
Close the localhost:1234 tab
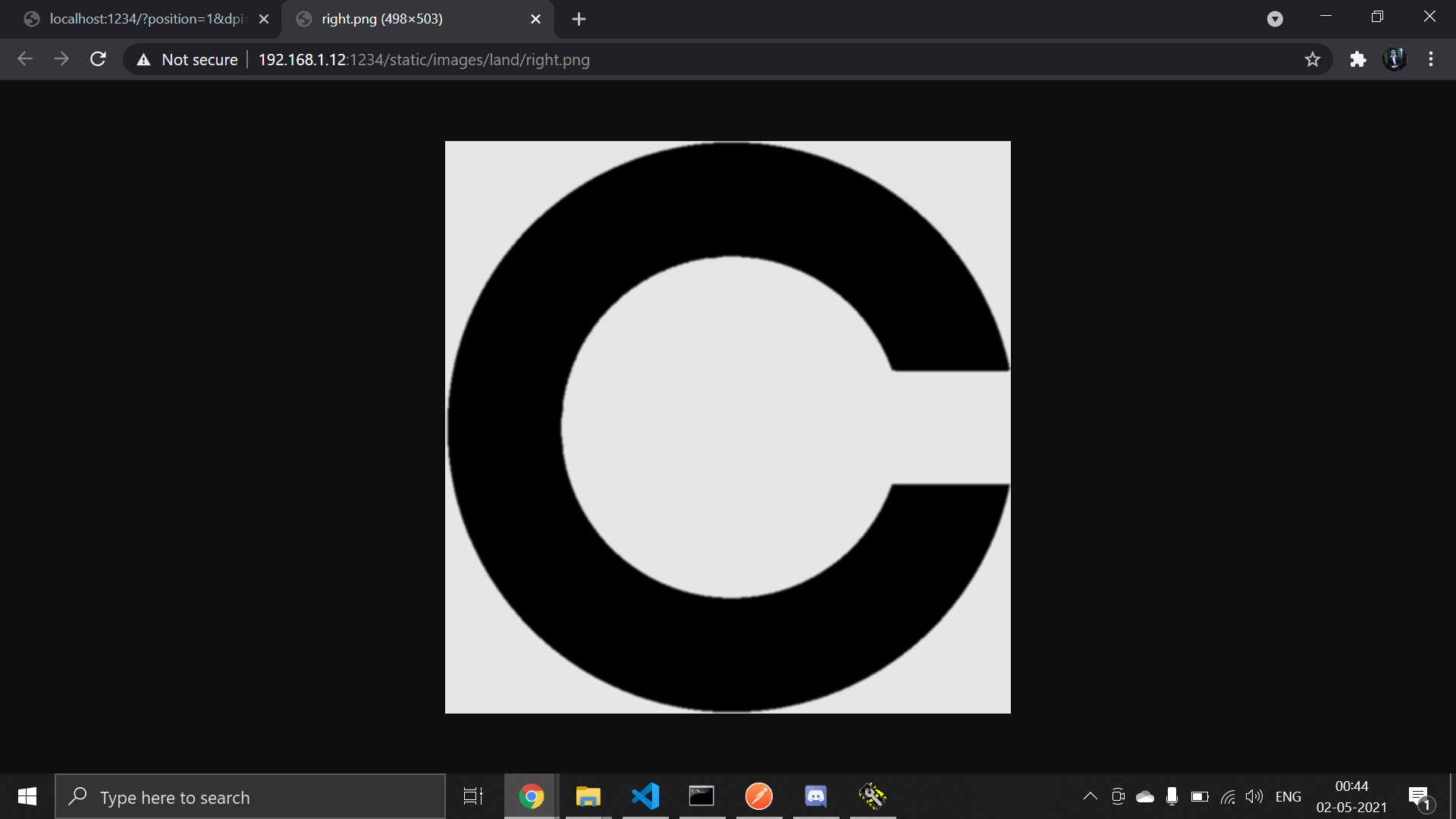pos(264,19)
